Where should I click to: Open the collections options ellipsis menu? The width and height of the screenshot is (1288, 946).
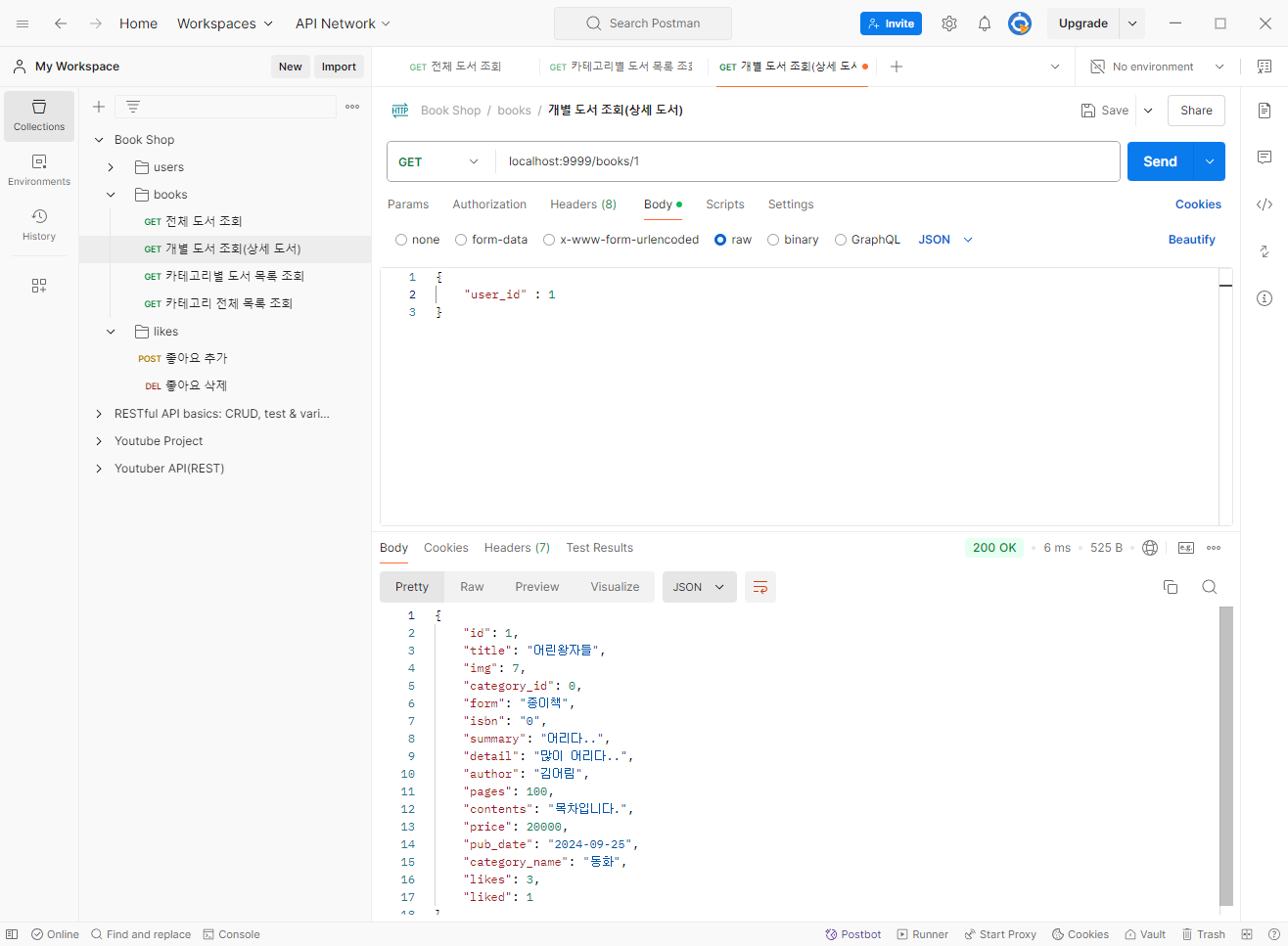352,107
